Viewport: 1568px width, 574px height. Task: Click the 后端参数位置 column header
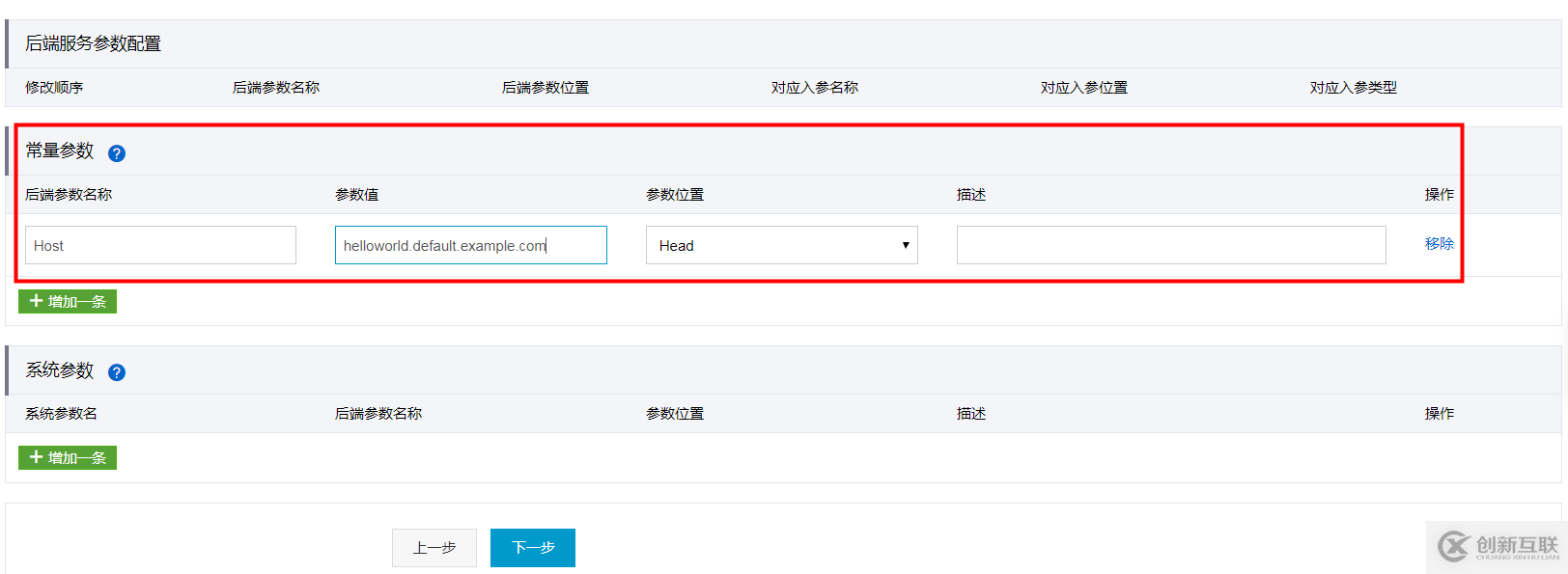pos(546,87)
